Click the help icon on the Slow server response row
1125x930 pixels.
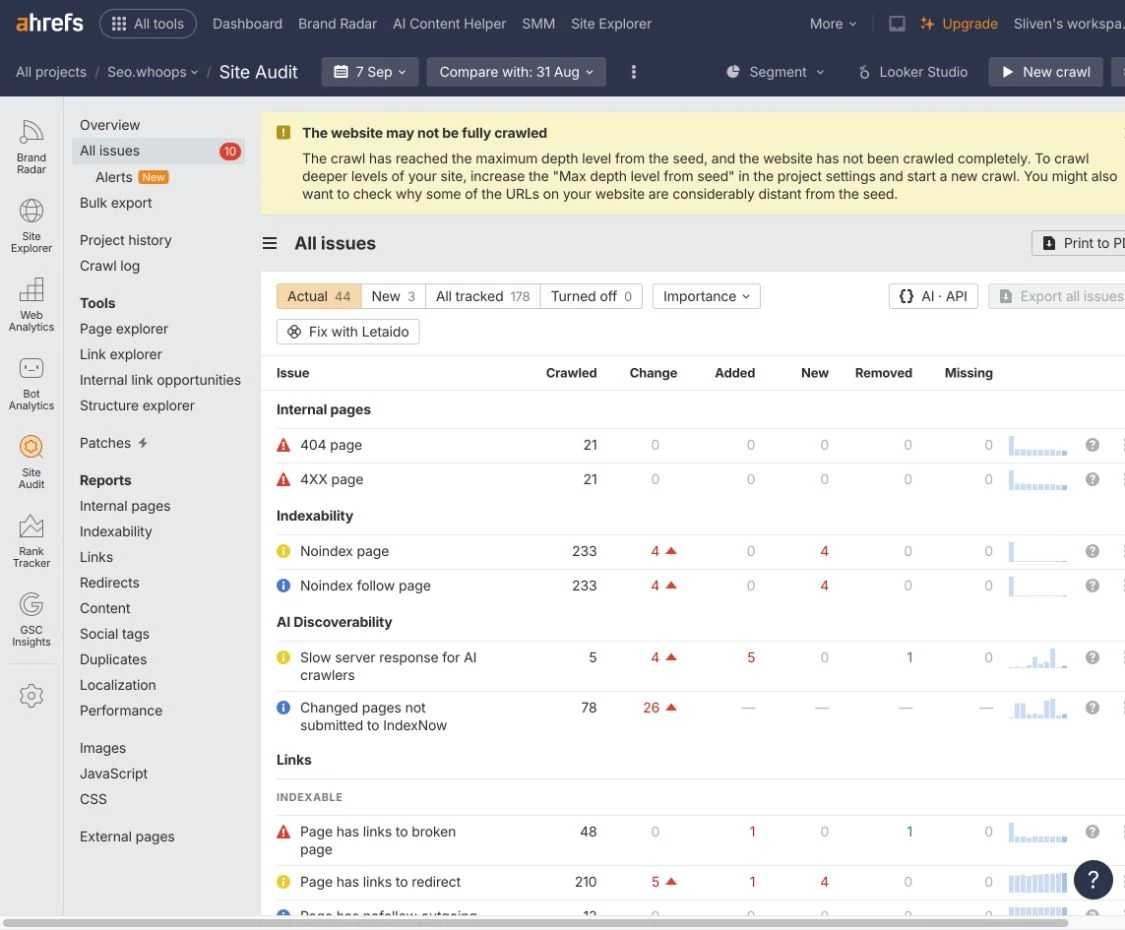point(1092,657)
